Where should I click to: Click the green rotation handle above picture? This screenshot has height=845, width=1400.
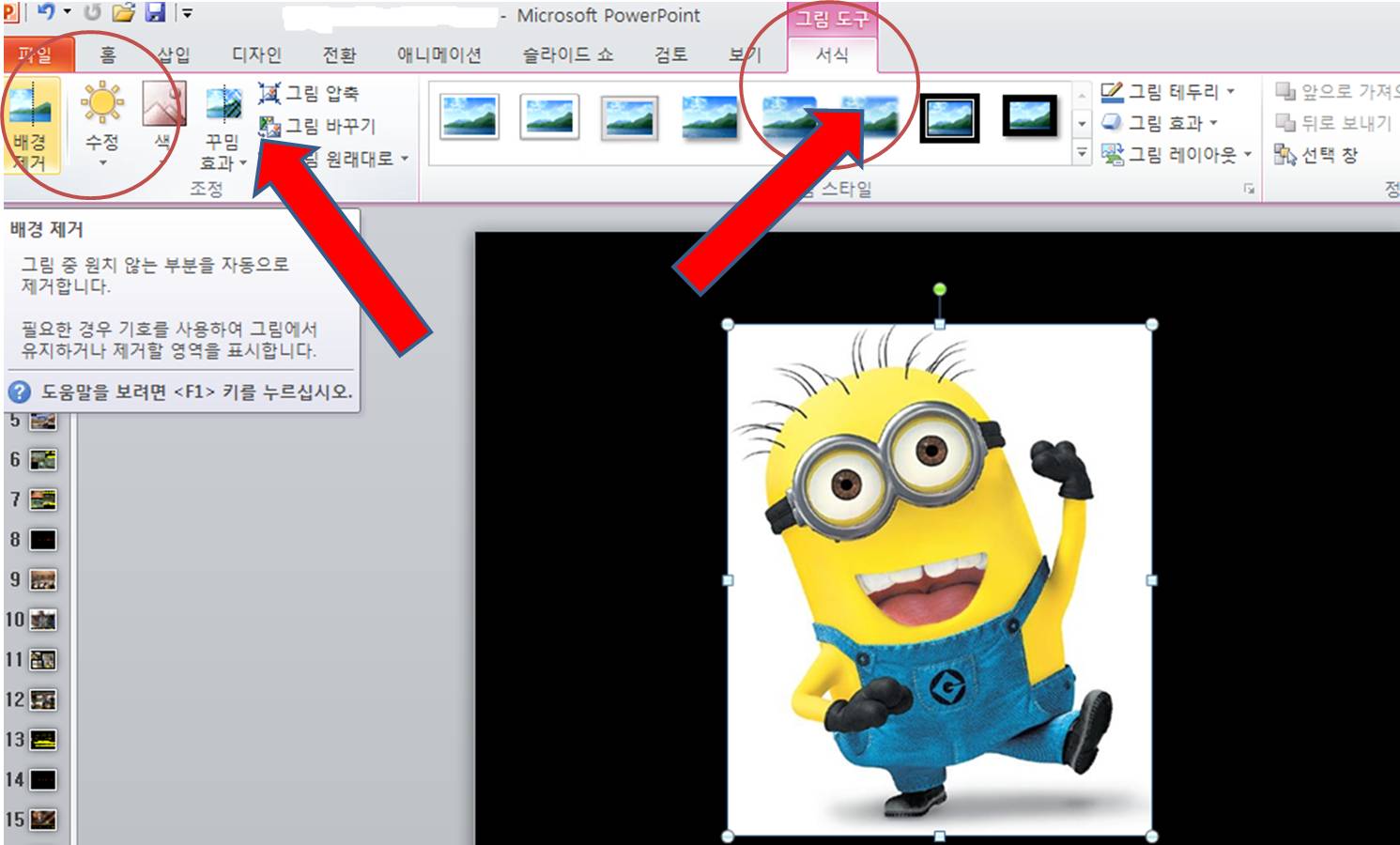coord(940,289)
